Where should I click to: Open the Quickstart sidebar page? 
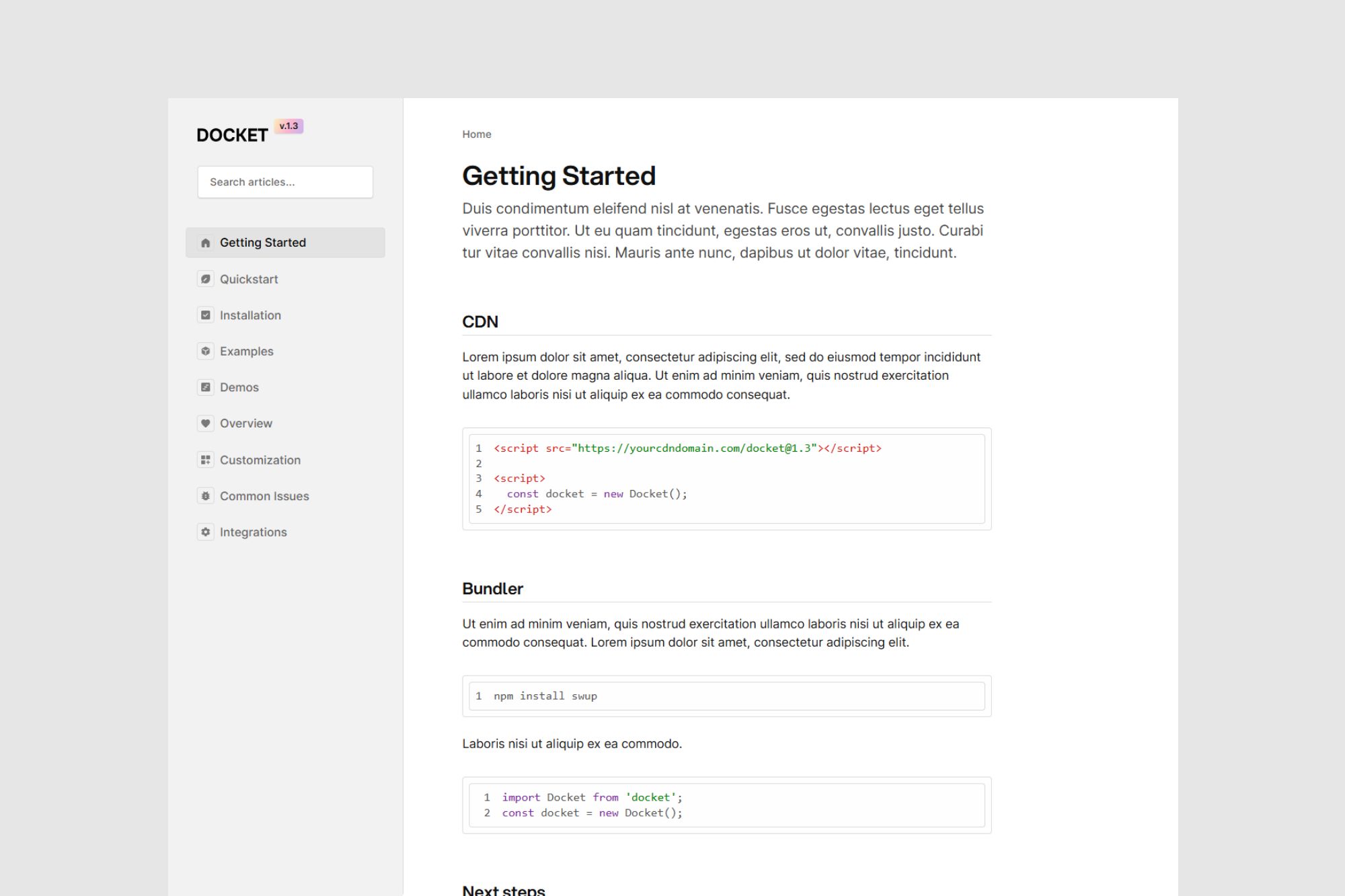(249, 279)
